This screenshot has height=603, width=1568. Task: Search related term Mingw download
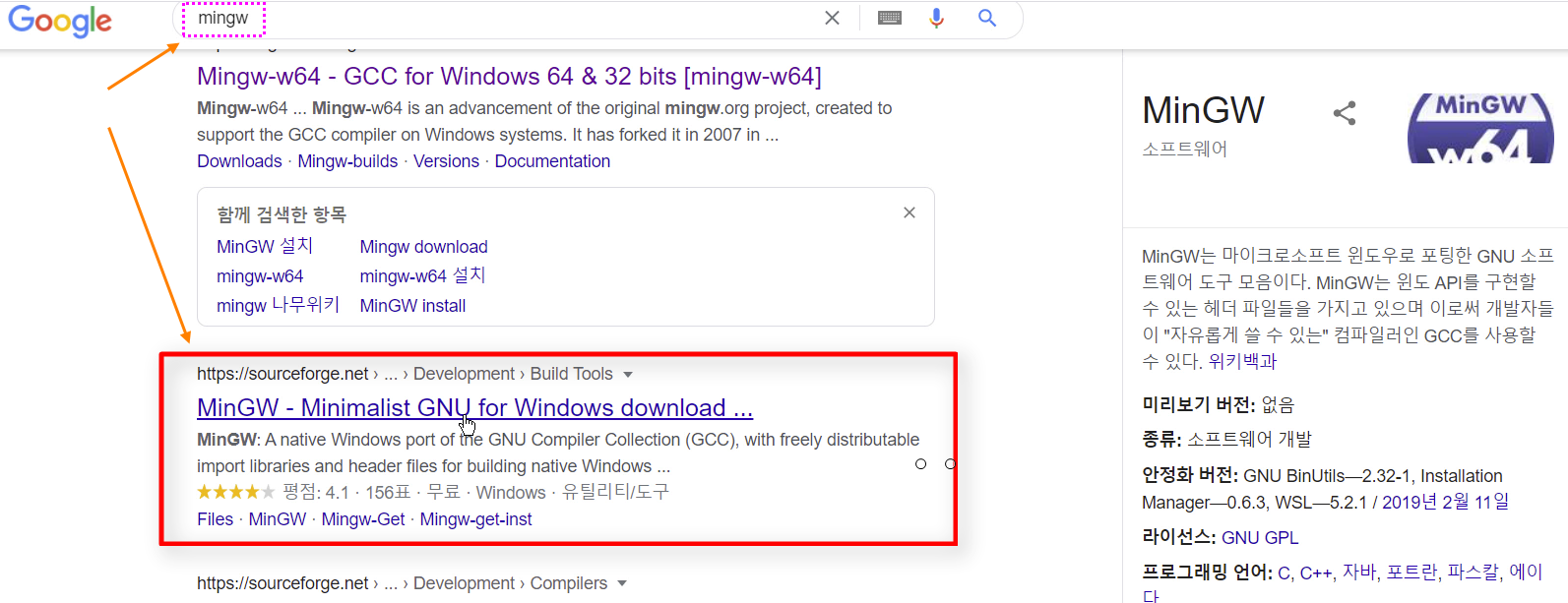(423, 247)
